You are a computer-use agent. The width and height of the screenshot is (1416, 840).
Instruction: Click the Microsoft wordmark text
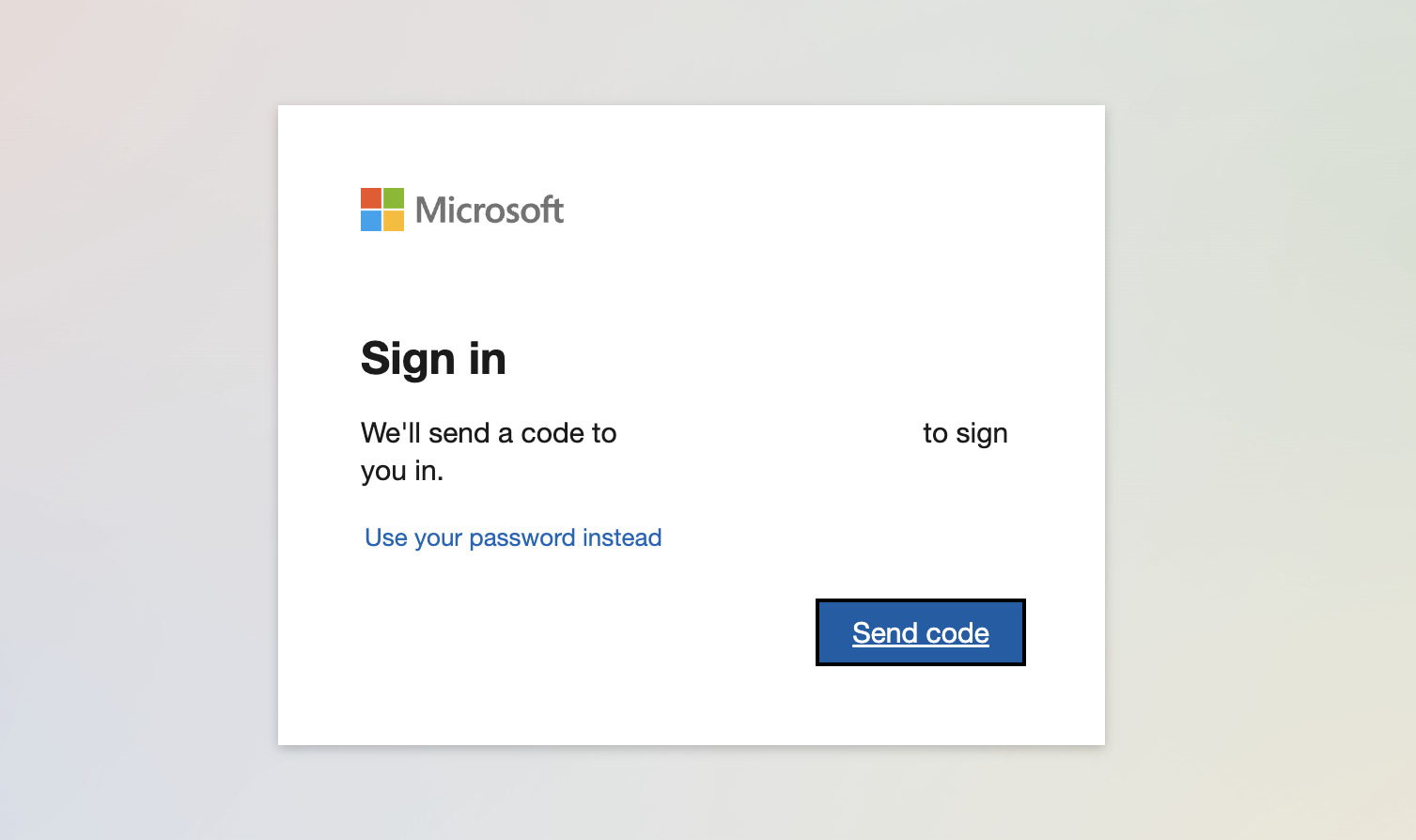click(489, 210)
